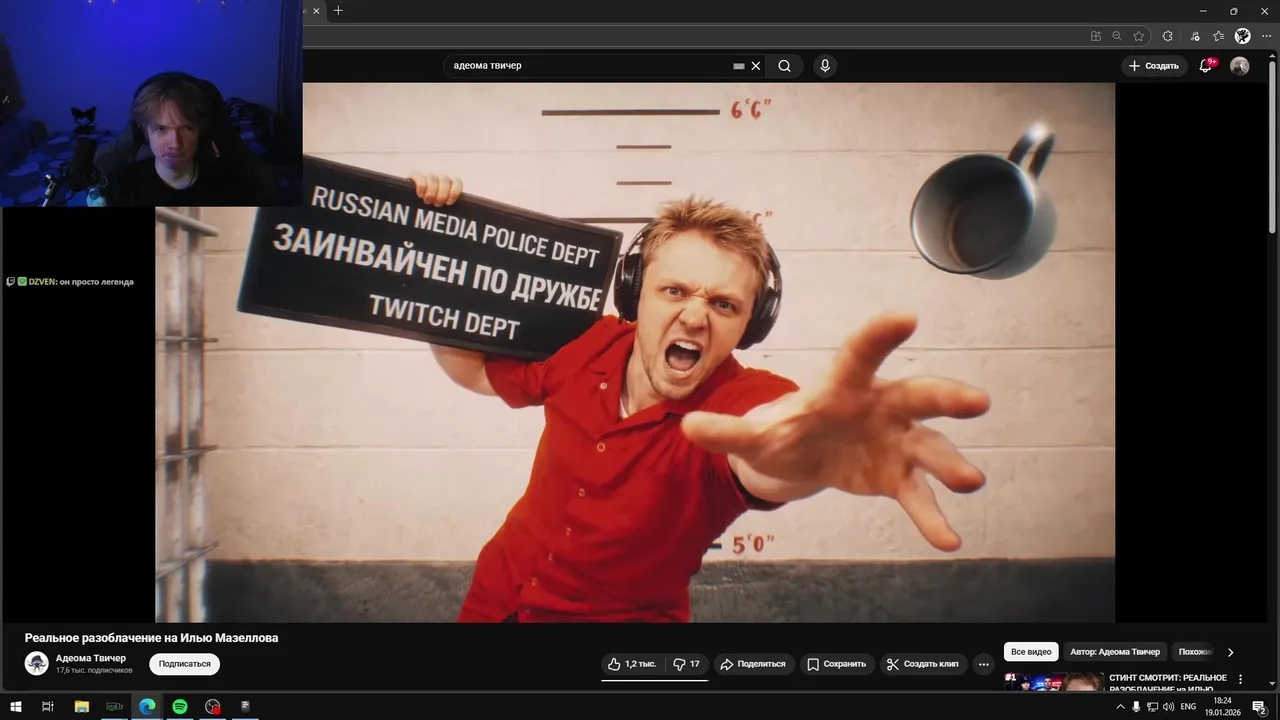Screen dimensions: 1280x720
Task: Open the volume speaker tray icon
Action: pyautogui.click(x=1168, y=707)
